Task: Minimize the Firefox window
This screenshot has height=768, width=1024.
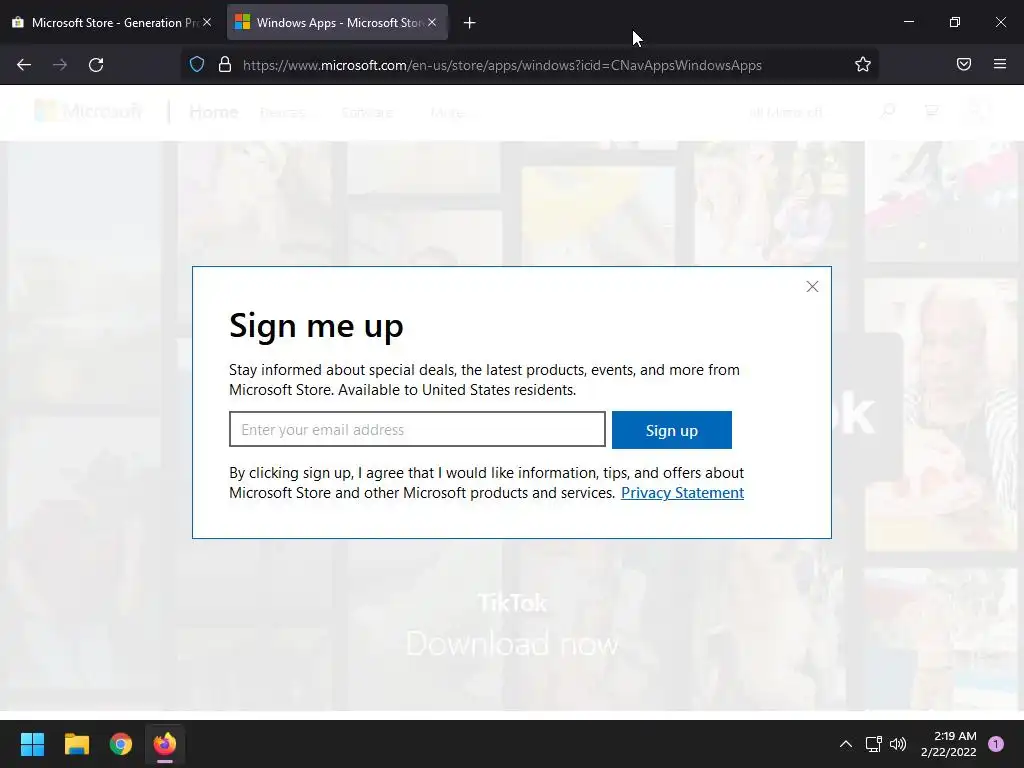Action: point(908,22)
